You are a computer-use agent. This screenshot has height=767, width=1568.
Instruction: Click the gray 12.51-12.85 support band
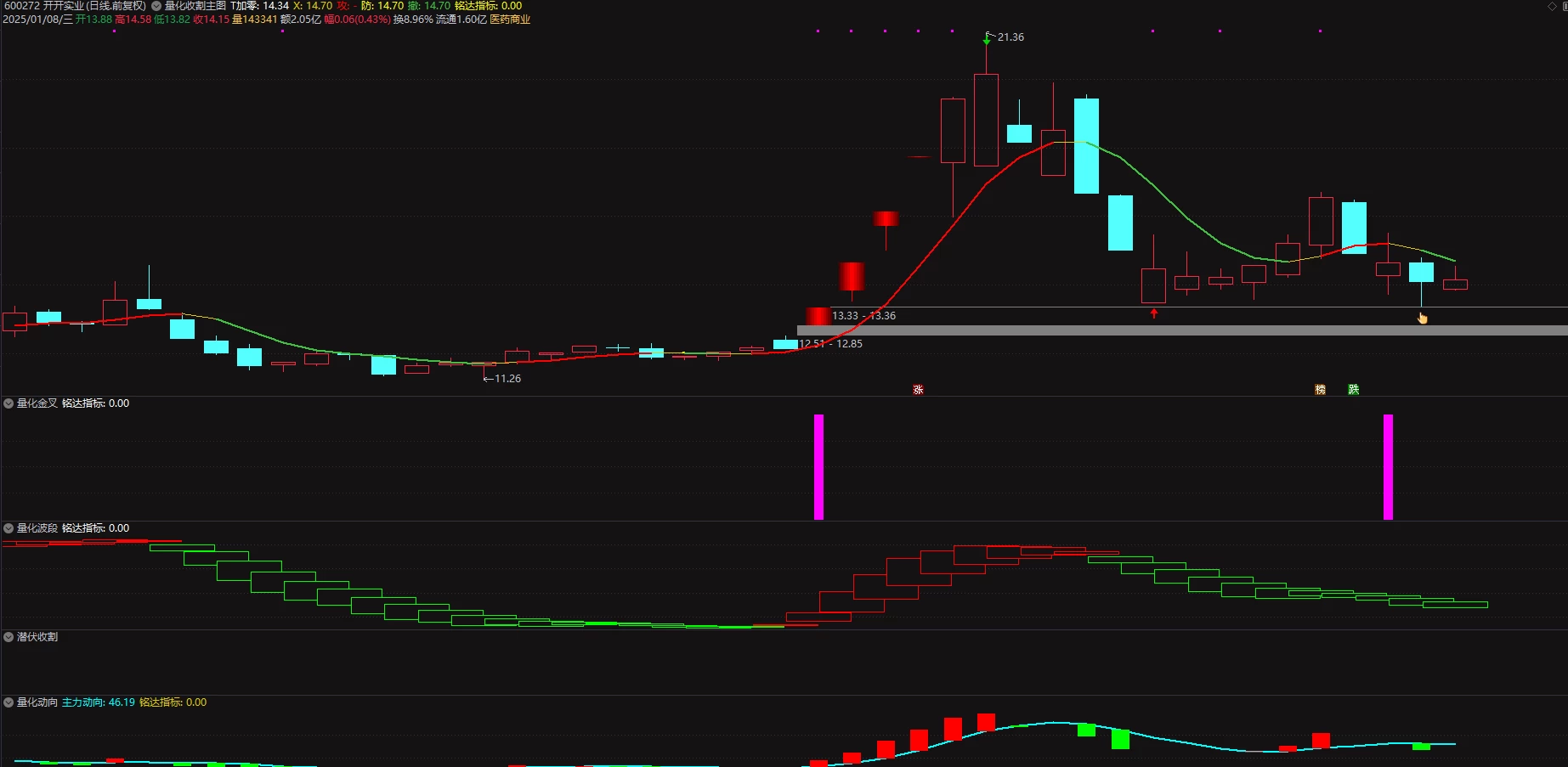point(1182,330)
